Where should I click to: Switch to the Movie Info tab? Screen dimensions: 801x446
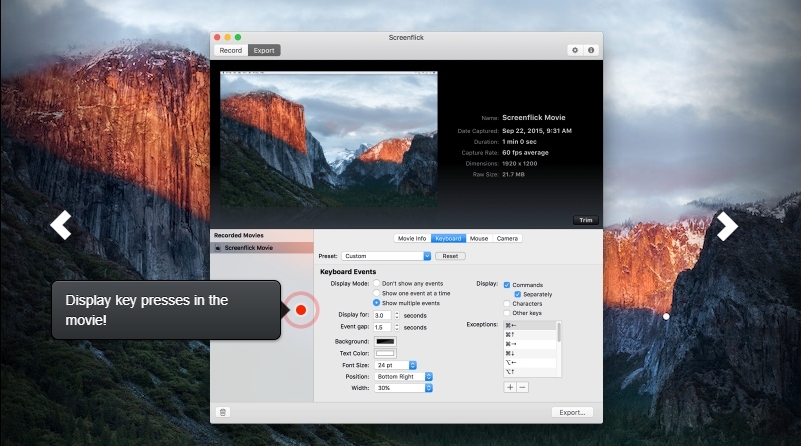(412, 239)
